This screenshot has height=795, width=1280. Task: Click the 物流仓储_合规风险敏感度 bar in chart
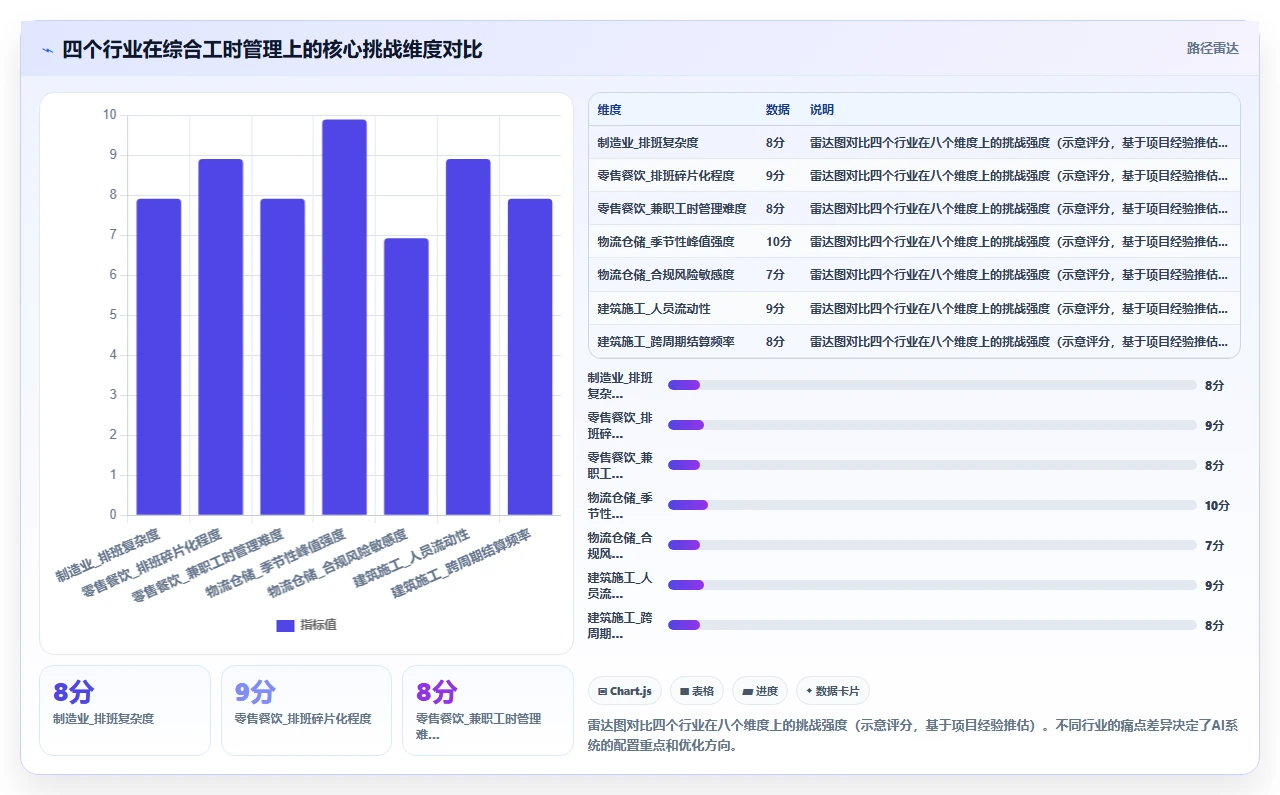click(x=406, y=377)
